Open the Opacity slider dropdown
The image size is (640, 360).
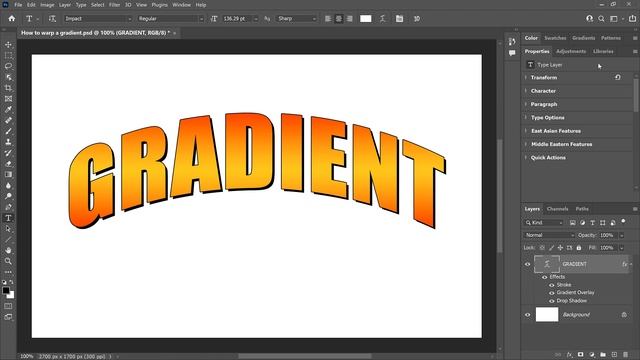(621, 235)
